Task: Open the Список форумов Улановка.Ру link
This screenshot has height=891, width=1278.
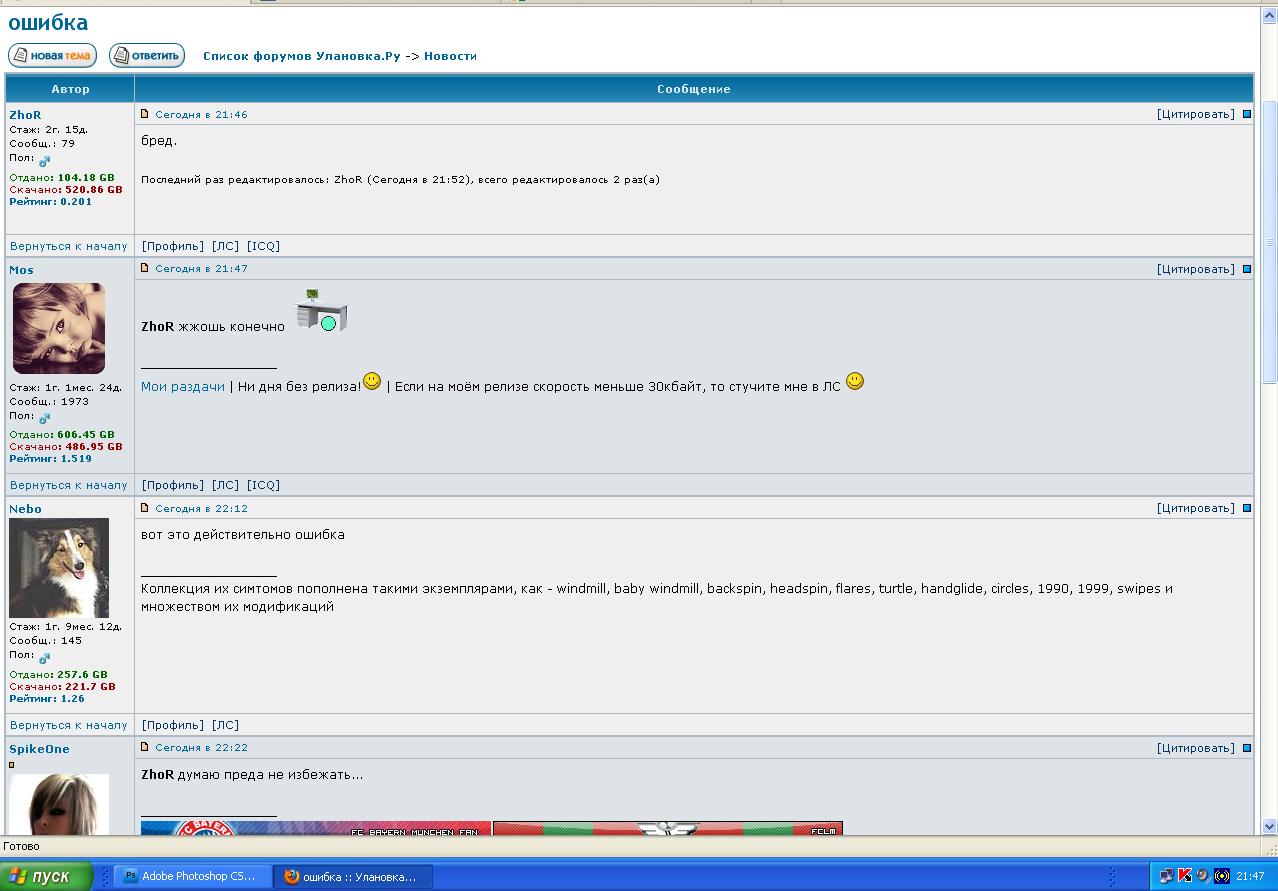Action: pos(301,56)
